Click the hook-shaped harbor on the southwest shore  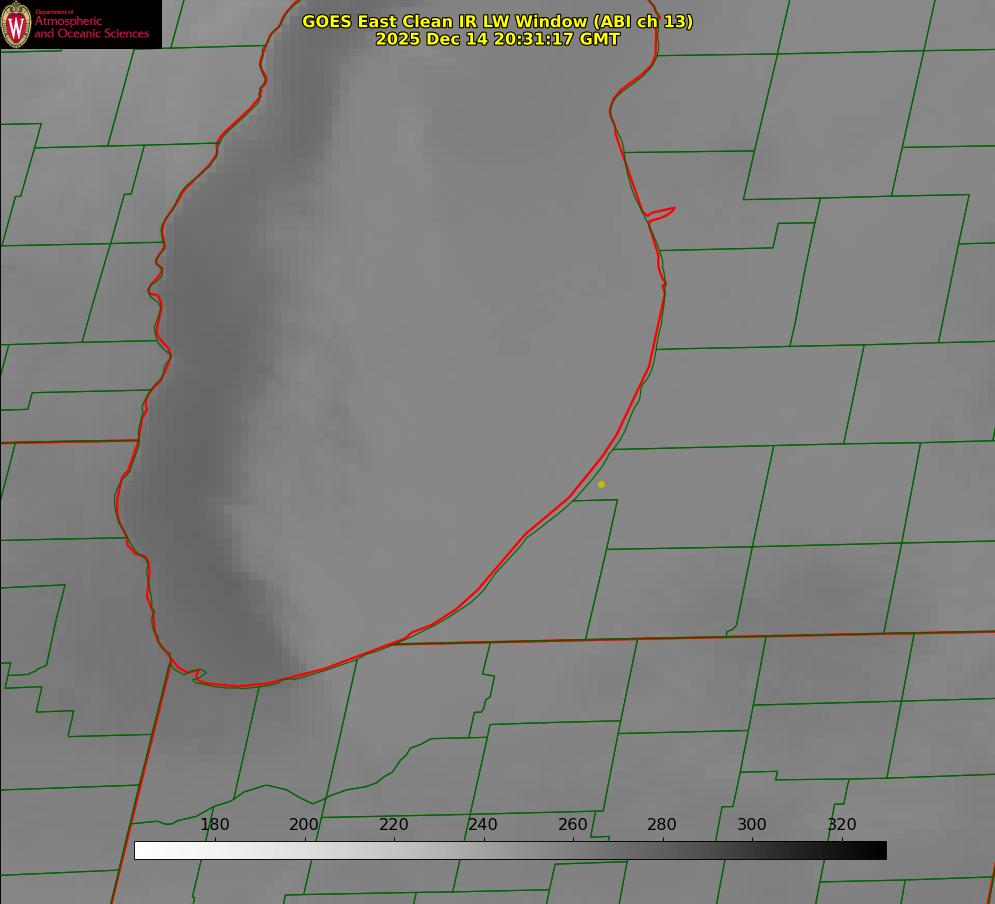(x=197, y=675)
